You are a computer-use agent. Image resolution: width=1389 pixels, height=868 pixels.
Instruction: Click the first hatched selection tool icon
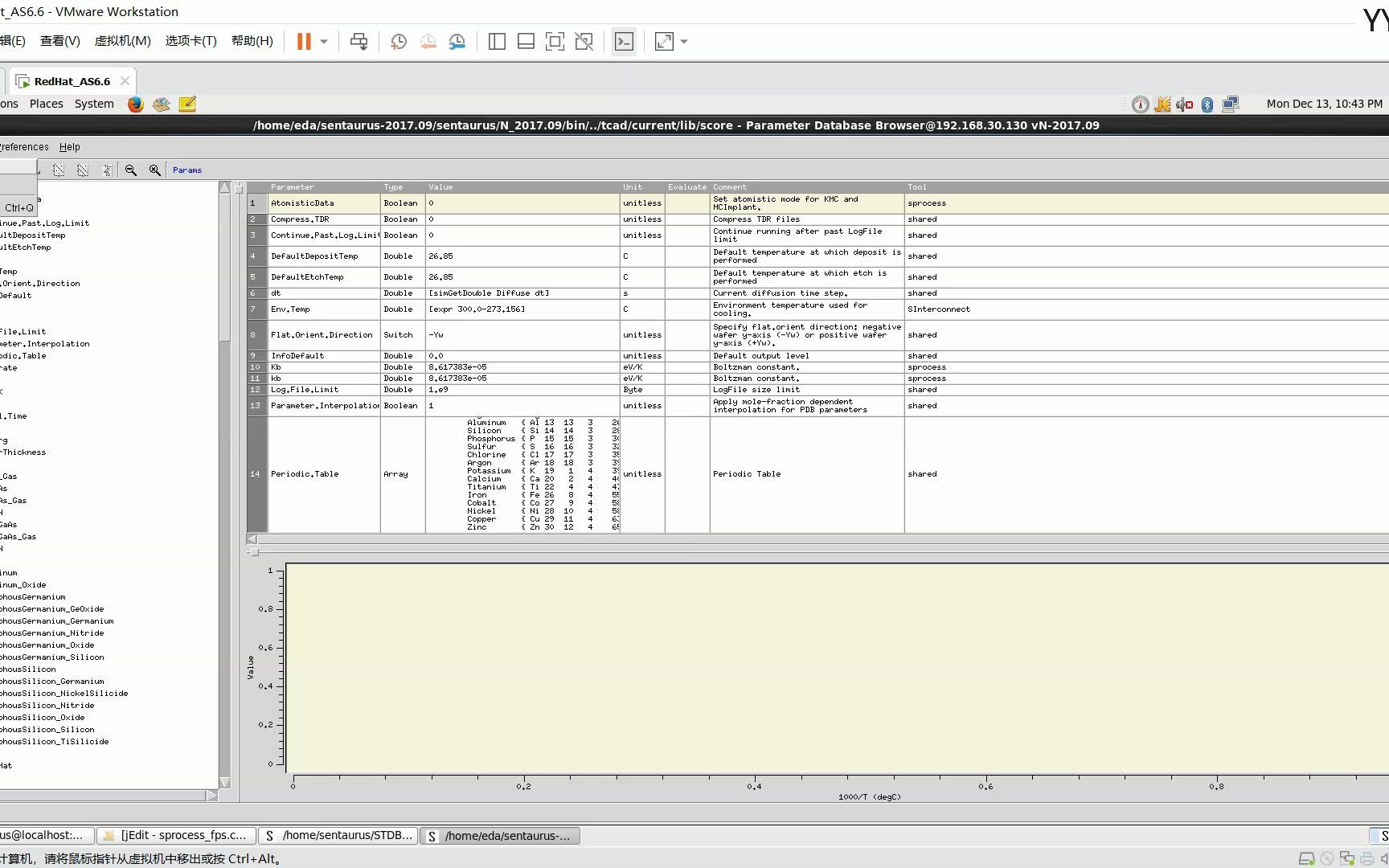[59, 170]
